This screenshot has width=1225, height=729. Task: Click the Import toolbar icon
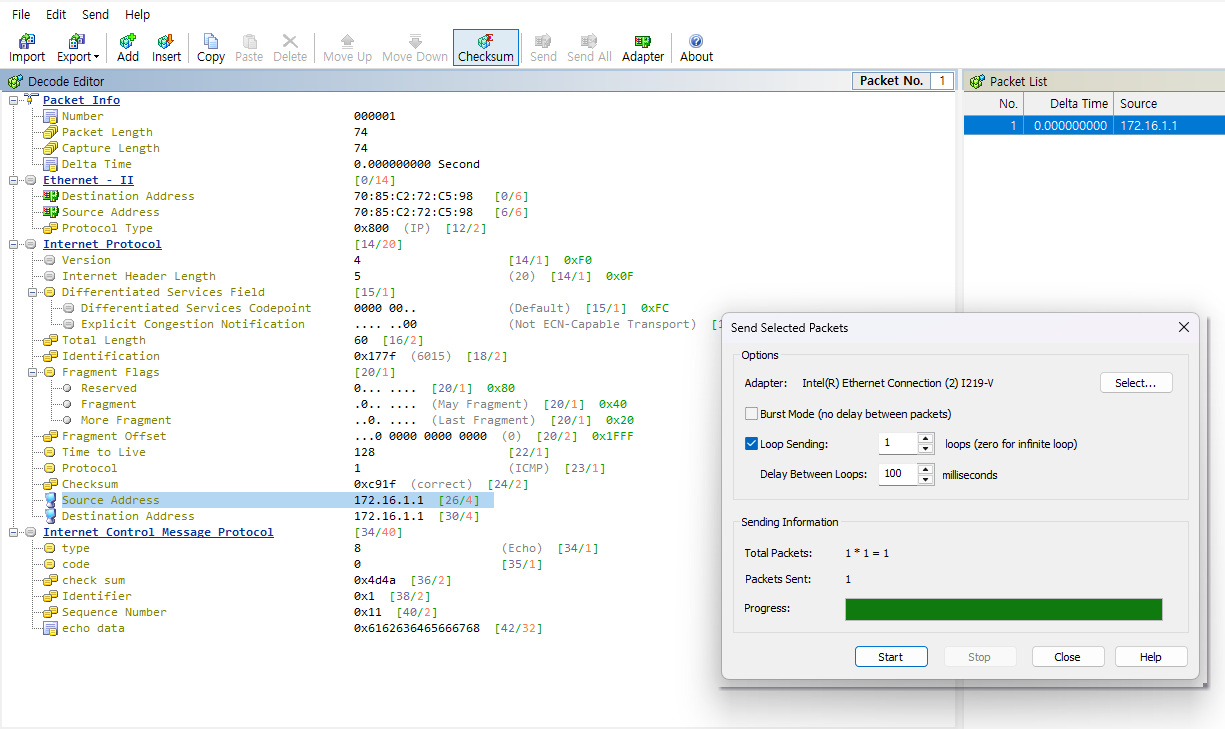pyautogui.click(x=27, y=47)
